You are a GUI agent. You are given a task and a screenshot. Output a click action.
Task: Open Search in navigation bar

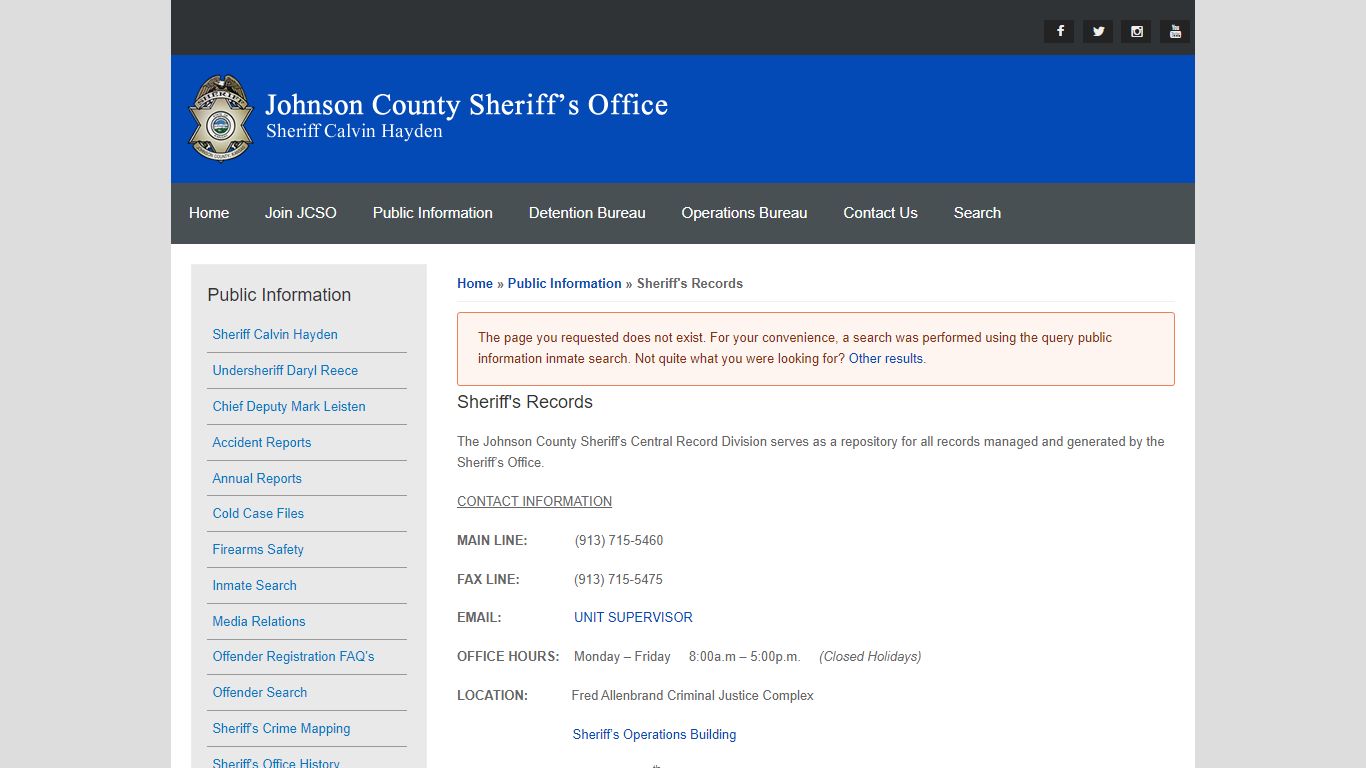coord(977,213)
